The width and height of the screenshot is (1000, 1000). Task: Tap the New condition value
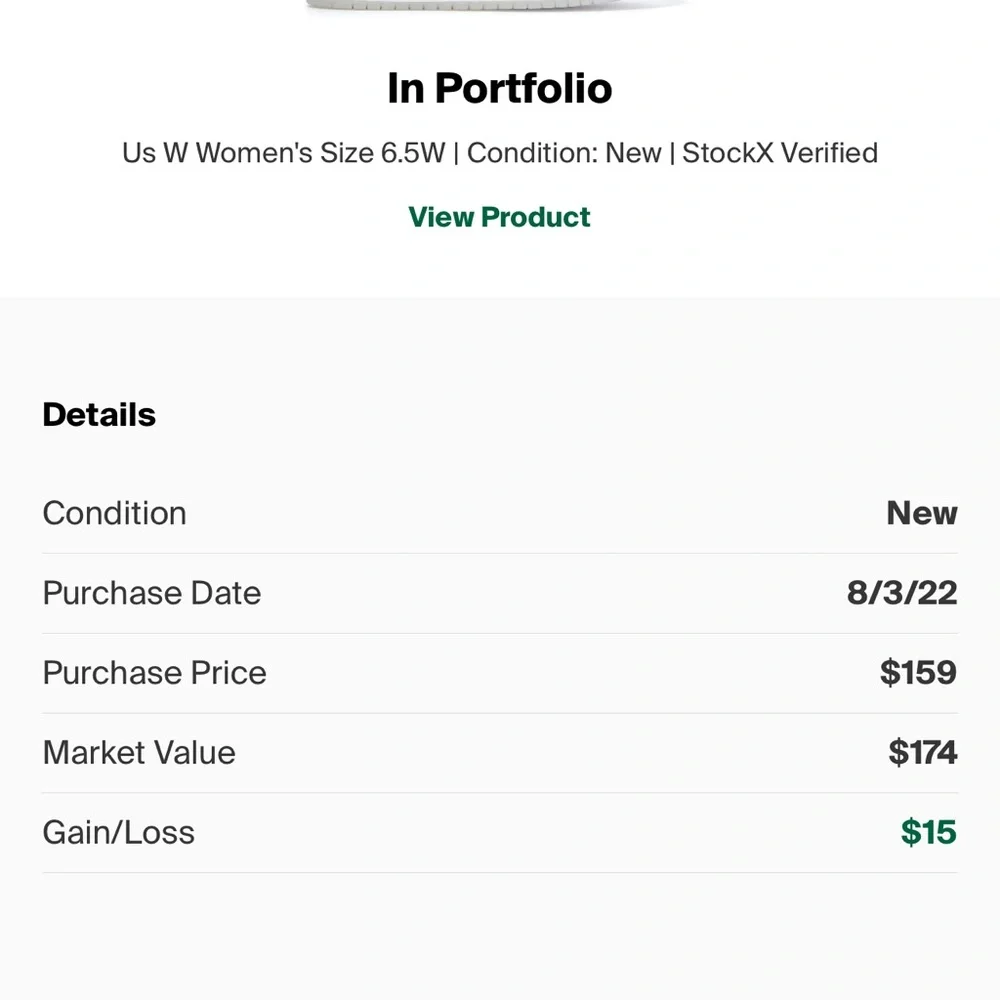(922, 513)
